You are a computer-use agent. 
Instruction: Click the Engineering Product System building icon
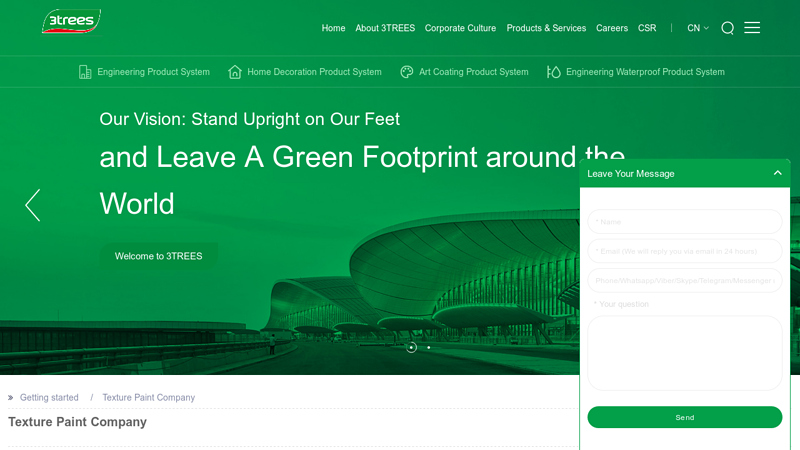point(85,72)
